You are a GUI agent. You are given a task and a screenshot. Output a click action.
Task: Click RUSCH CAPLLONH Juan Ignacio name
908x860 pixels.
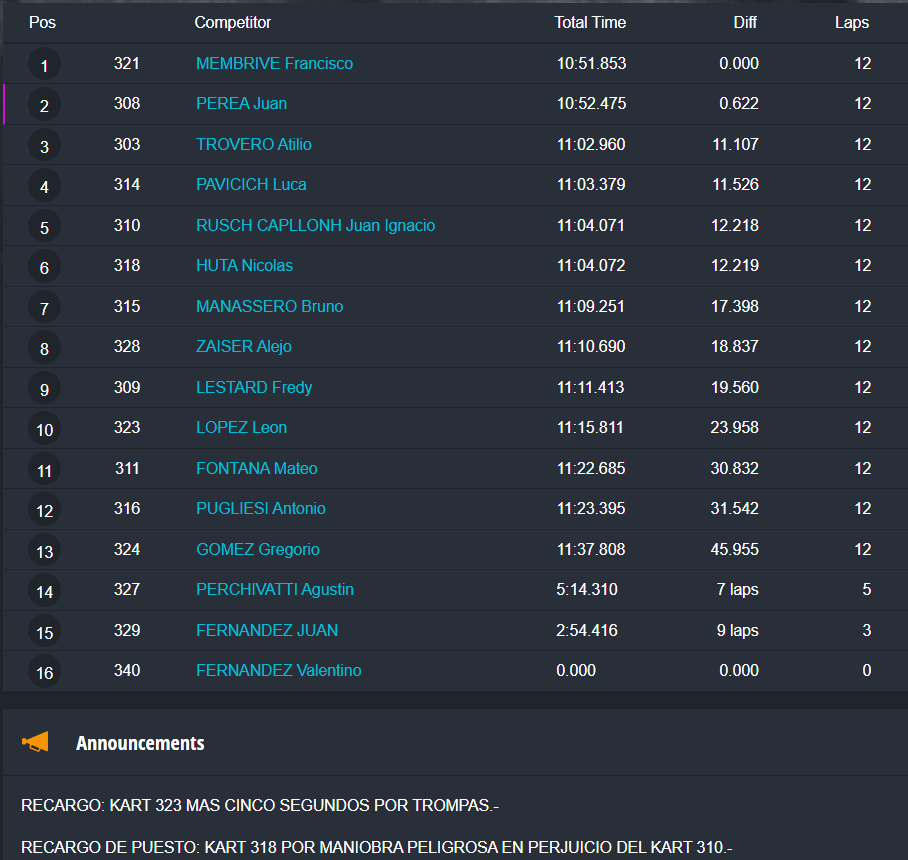[315, 226]
